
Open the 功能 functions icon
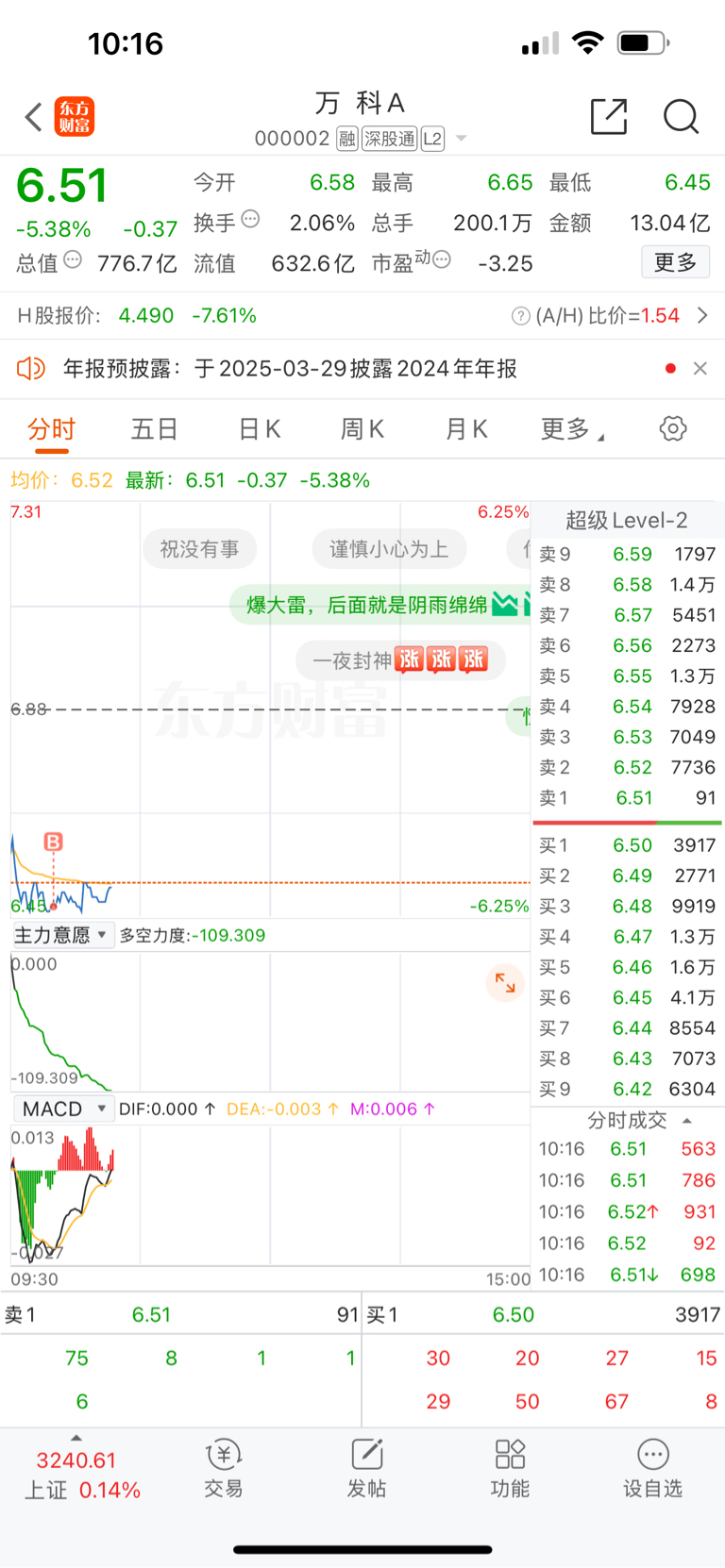pyautogui.click(x=510, y=1469)
